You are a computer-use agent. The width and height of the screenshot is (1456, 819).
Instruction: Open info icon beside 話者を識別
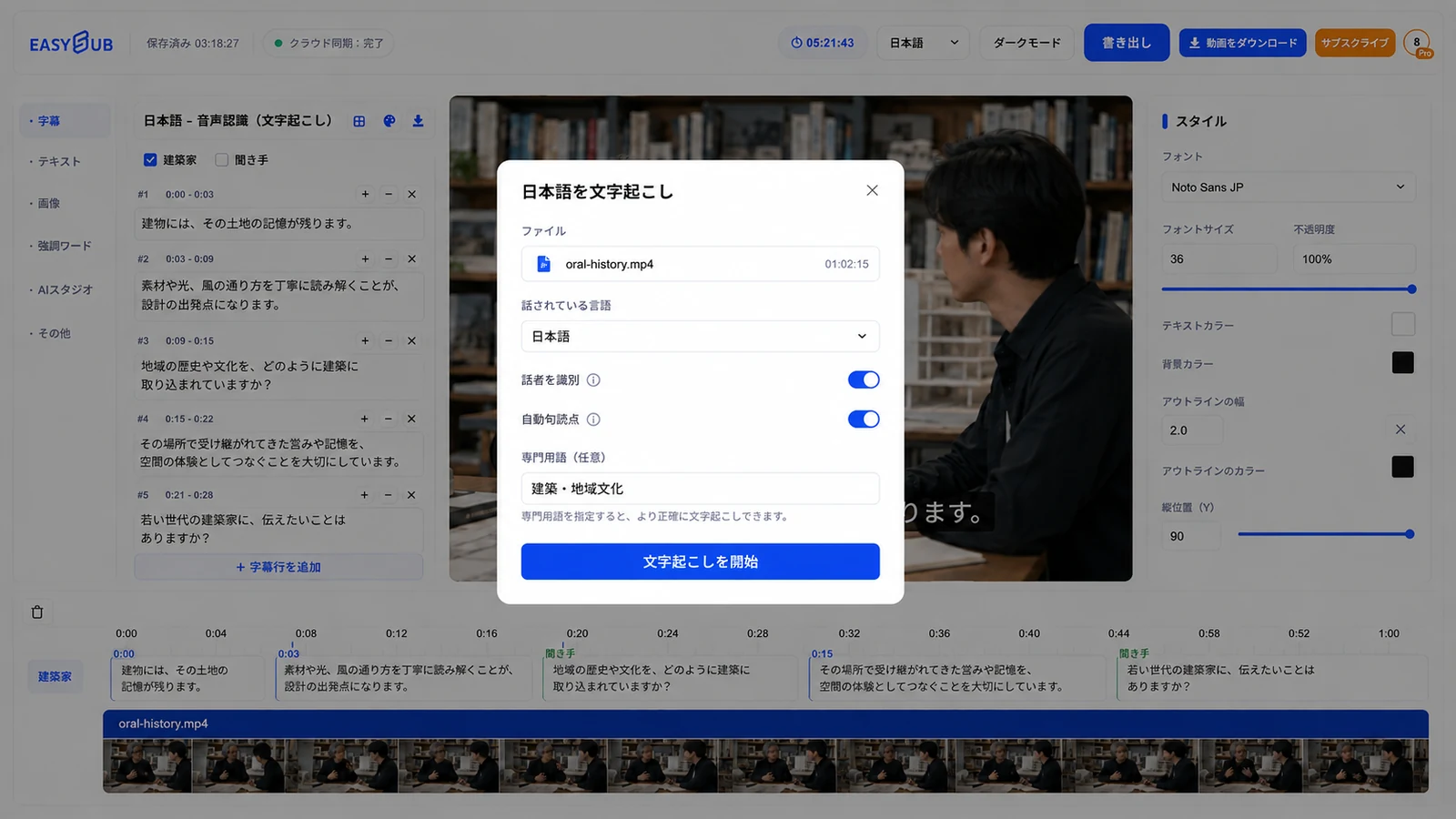click(593, 380)
